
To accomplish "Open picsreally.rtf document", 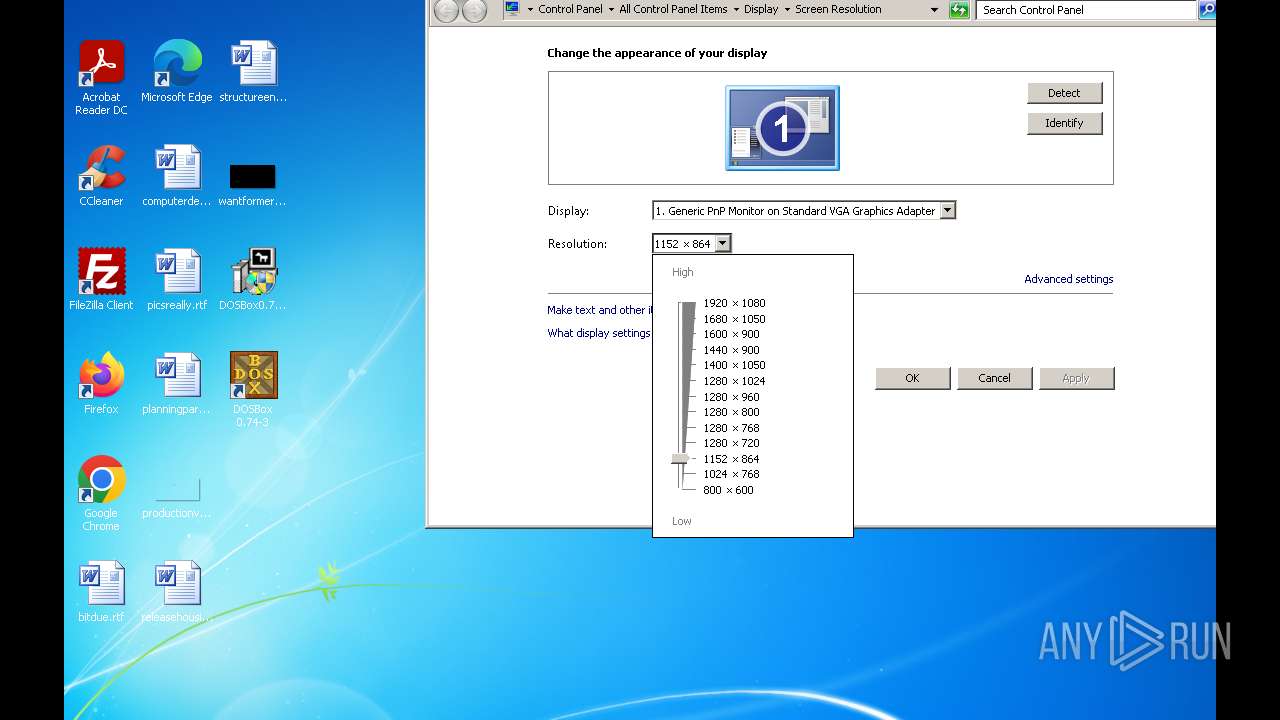I will (x=177, y=279).
